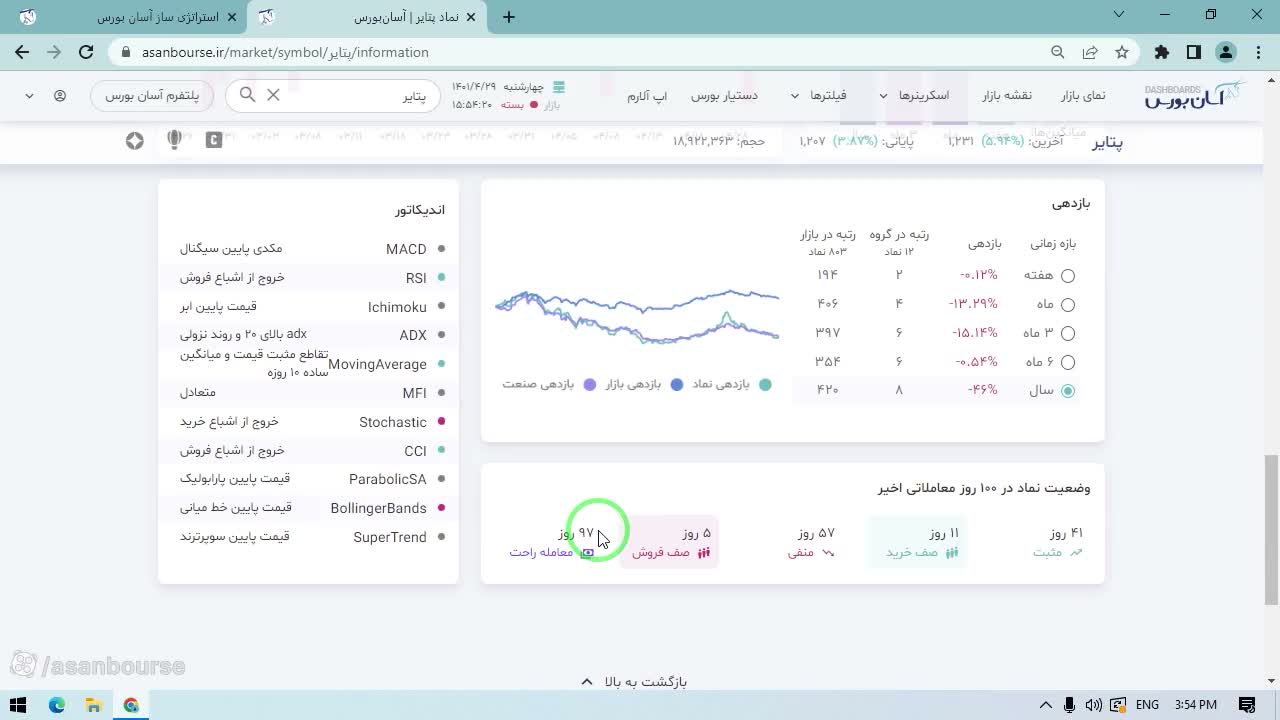Image resolution: width=1280 pixels, height=720 pixels.
Task: Open Chrome extensions puzzle icon
Action: (1161, 52)
